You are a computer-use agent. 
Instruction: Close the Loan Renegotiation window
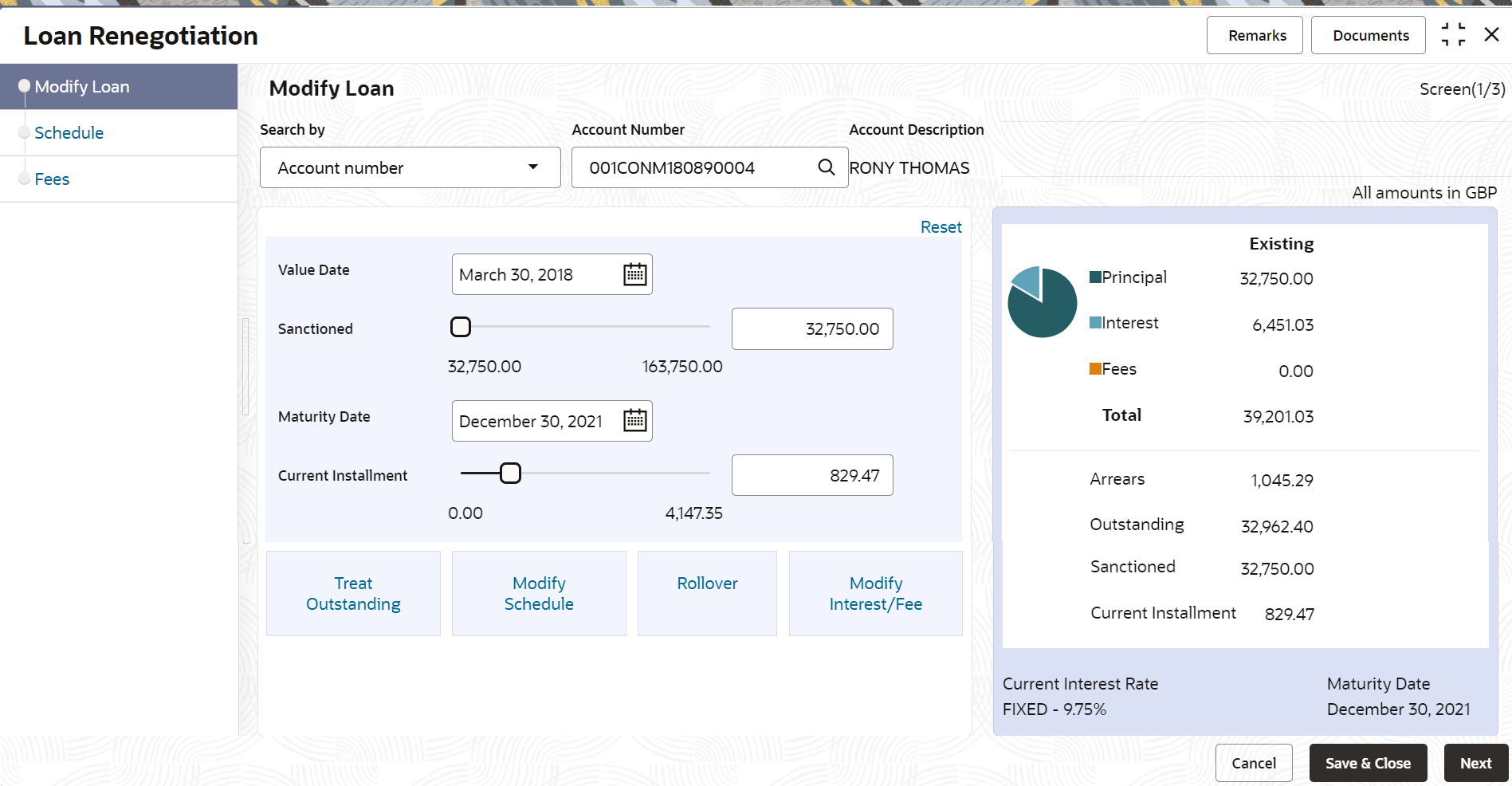point(1491,35)
